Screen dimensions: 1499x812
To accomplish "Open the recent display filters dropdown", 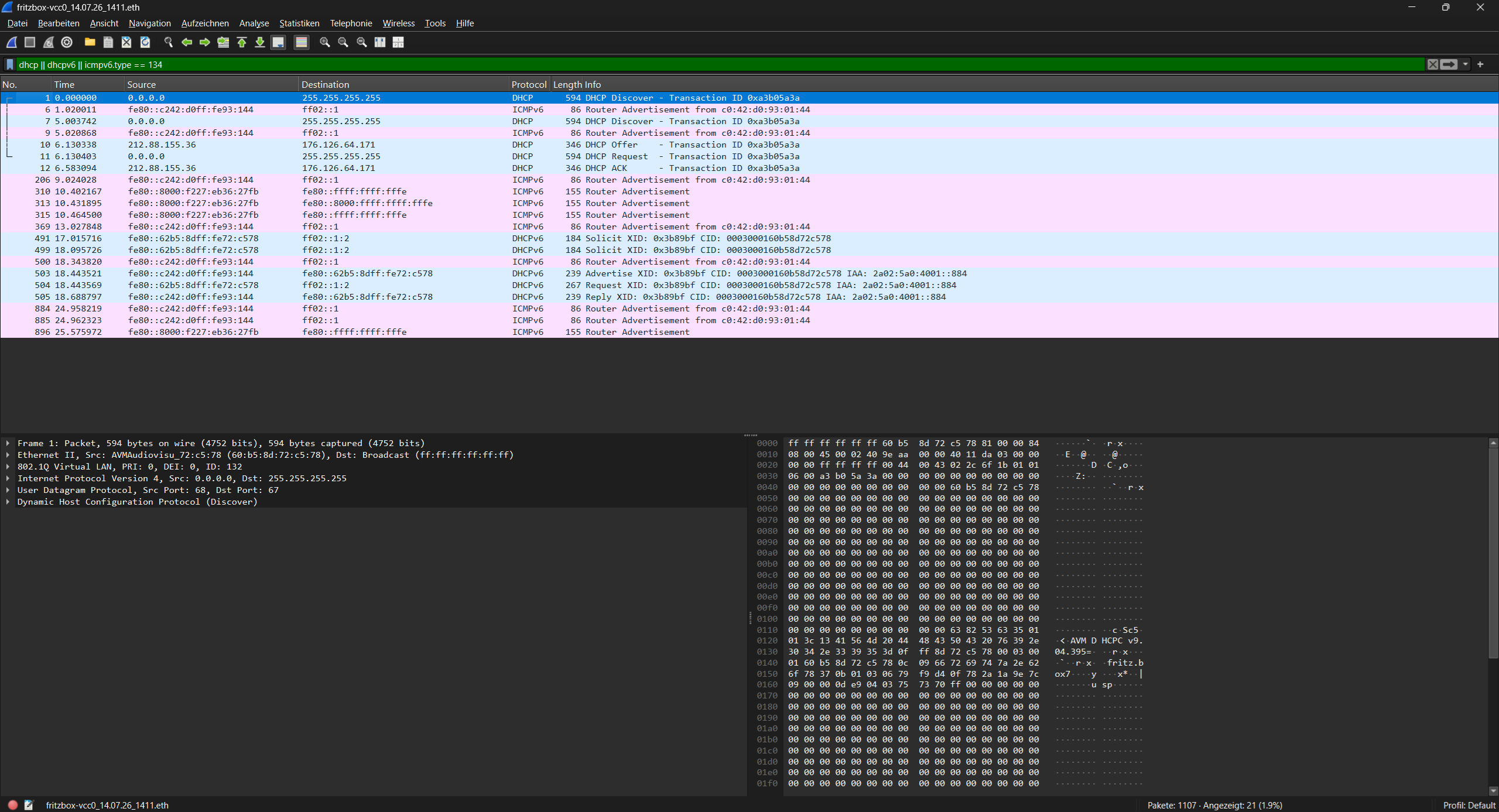I will [x=1465, y=64].
